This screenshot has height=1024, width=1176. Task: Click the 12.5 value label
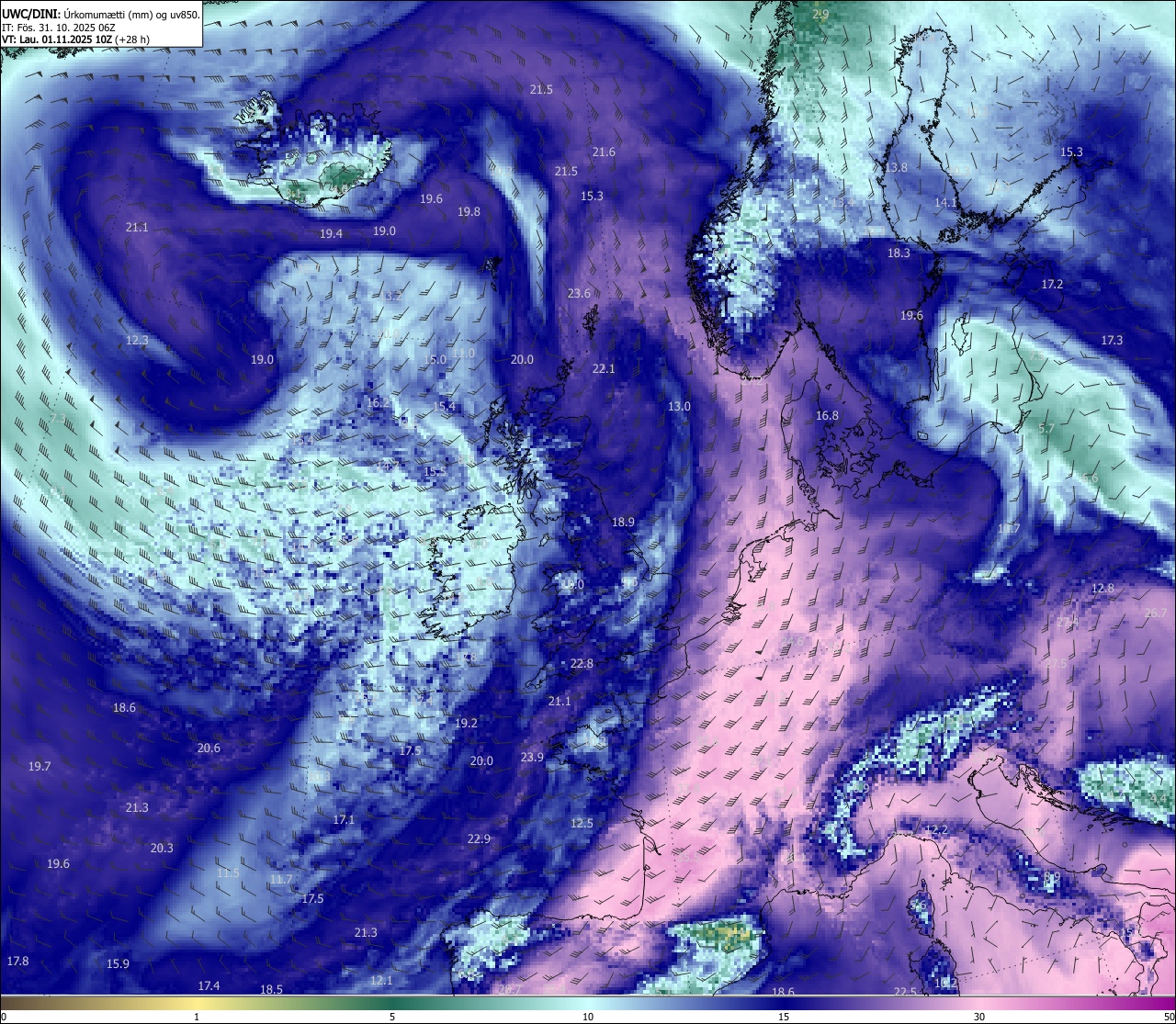click(x=582, y=823)
